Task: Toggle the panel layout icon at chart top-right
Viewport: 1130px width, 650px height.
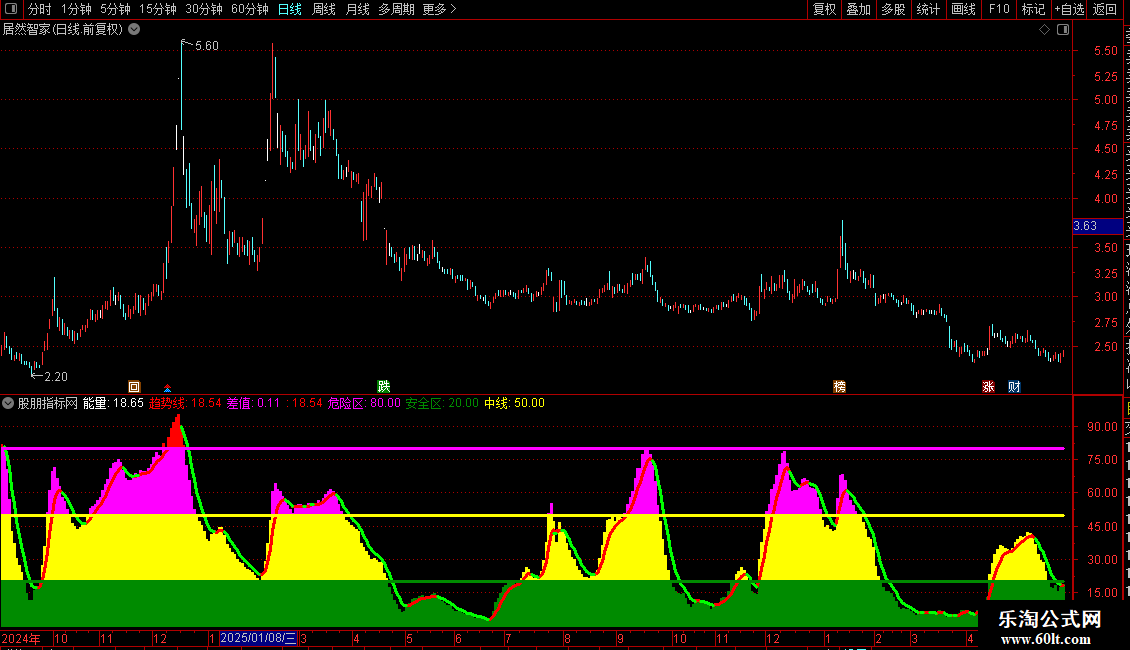Action: pyautogui.click(x=1063, y=30)
